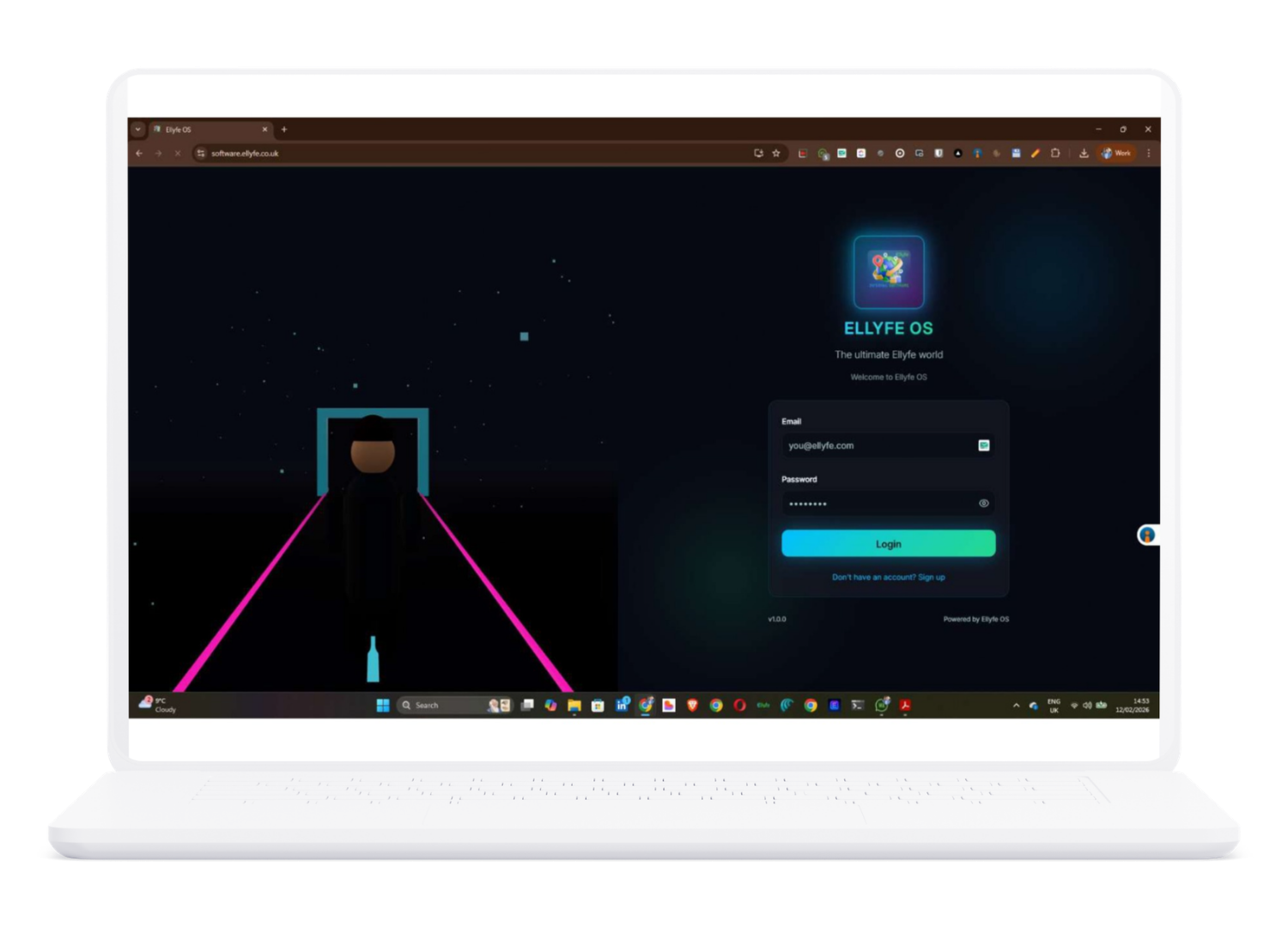The image size is (1288, 927).
Task: Click the floppy disk save extension icon
Action: 1016,153
